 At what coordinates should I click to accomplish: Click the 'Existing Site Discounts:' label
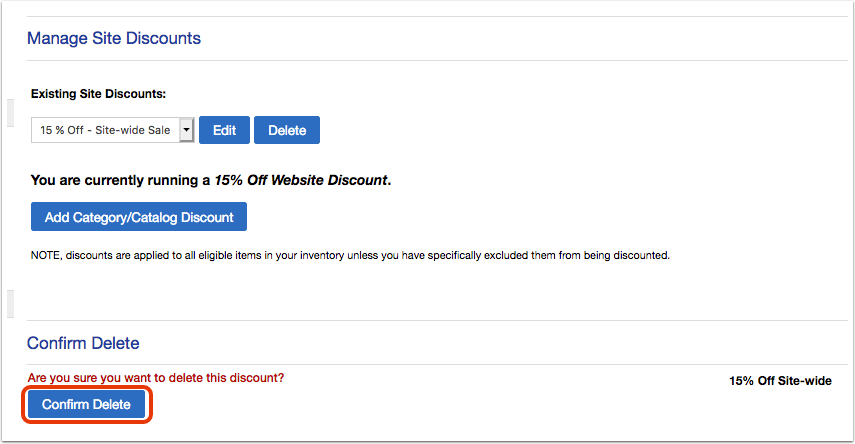pos(98,94)
